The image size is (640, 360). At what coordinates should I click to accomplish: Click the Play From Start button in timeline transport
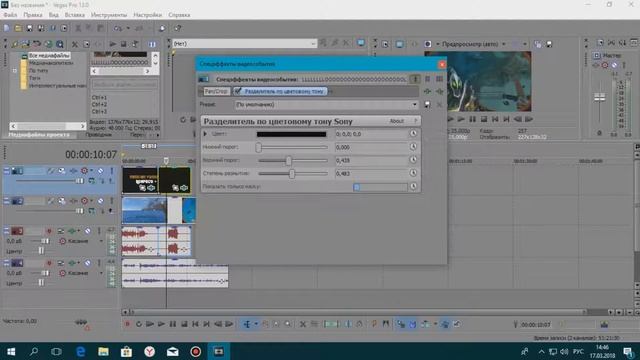pyautogui.click(x=150, y=324)
